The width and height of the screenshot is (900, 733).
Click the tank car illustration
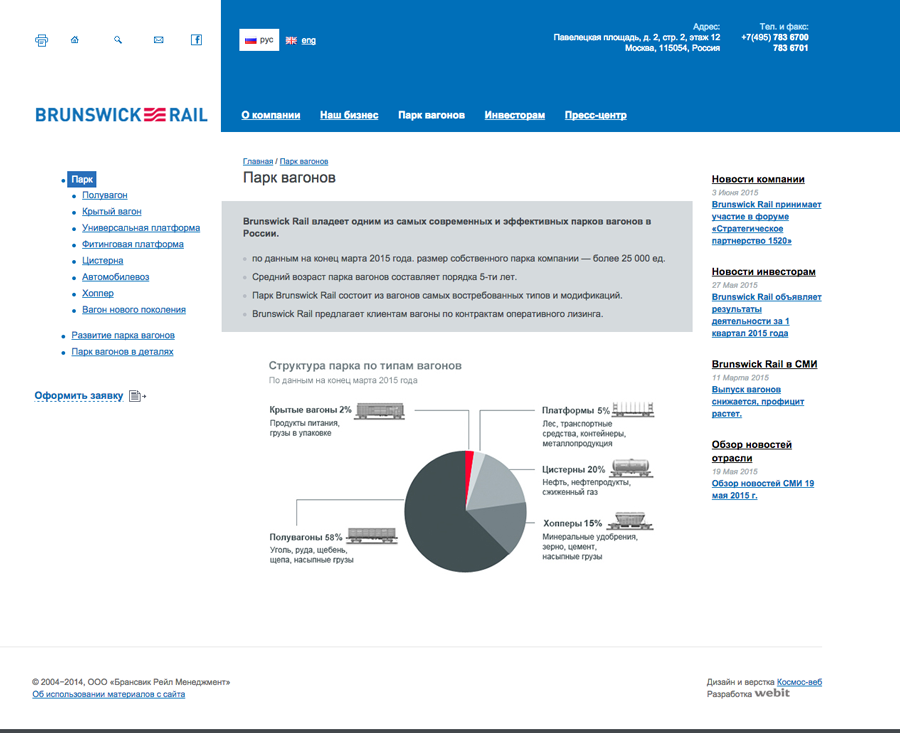point(631,468)
